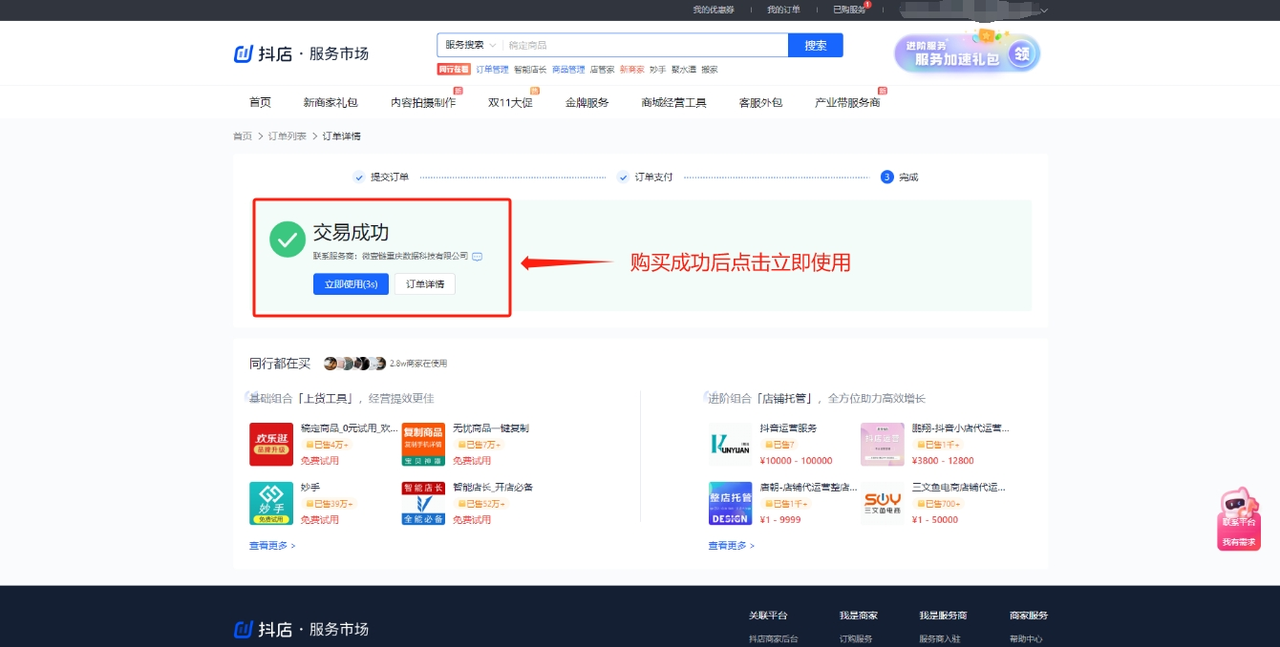
Task: Expand 查看更多 under 上货工具 section
Action: pos(272,546)
